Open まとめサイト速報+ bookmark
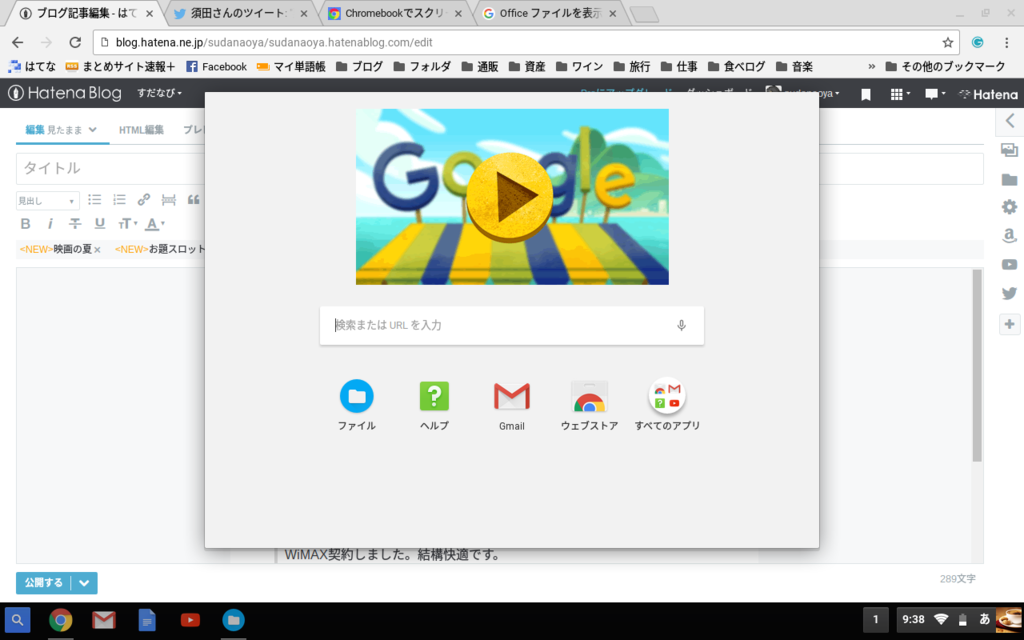1024x640 pixels. pos(120,67)
